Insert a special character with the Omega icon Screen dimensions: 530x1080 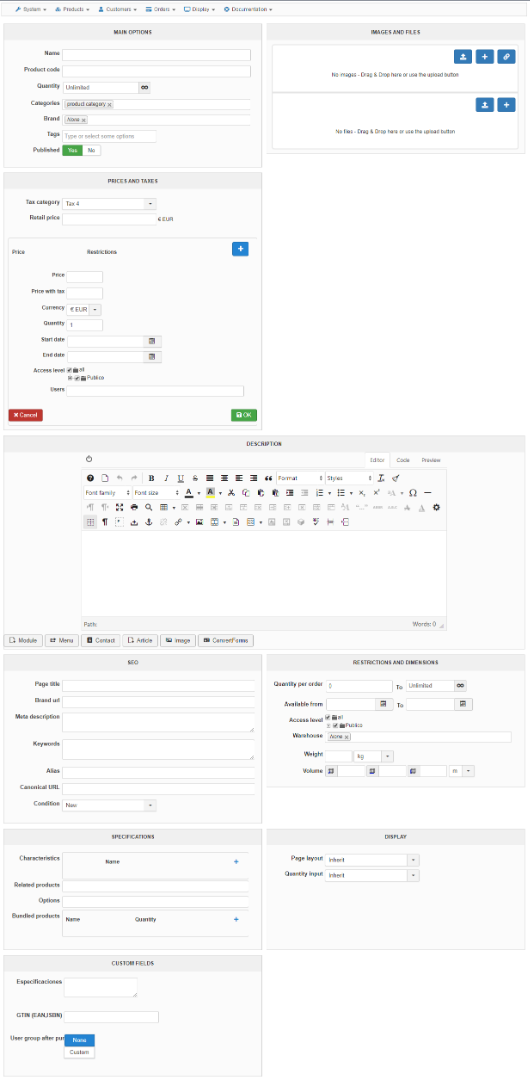click(413, 493)
